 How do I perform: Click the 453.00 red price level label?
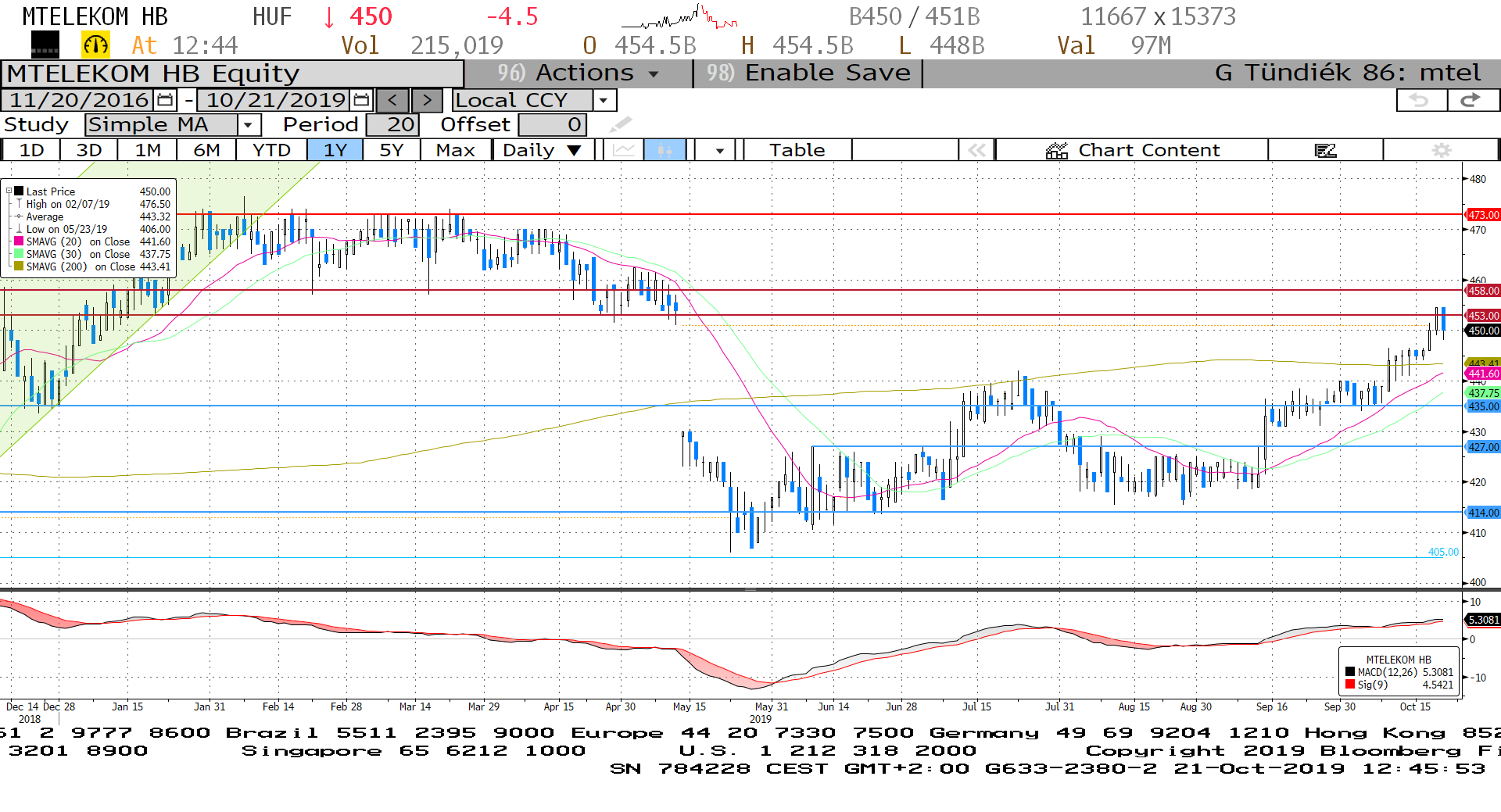[x=1482, y=316]
